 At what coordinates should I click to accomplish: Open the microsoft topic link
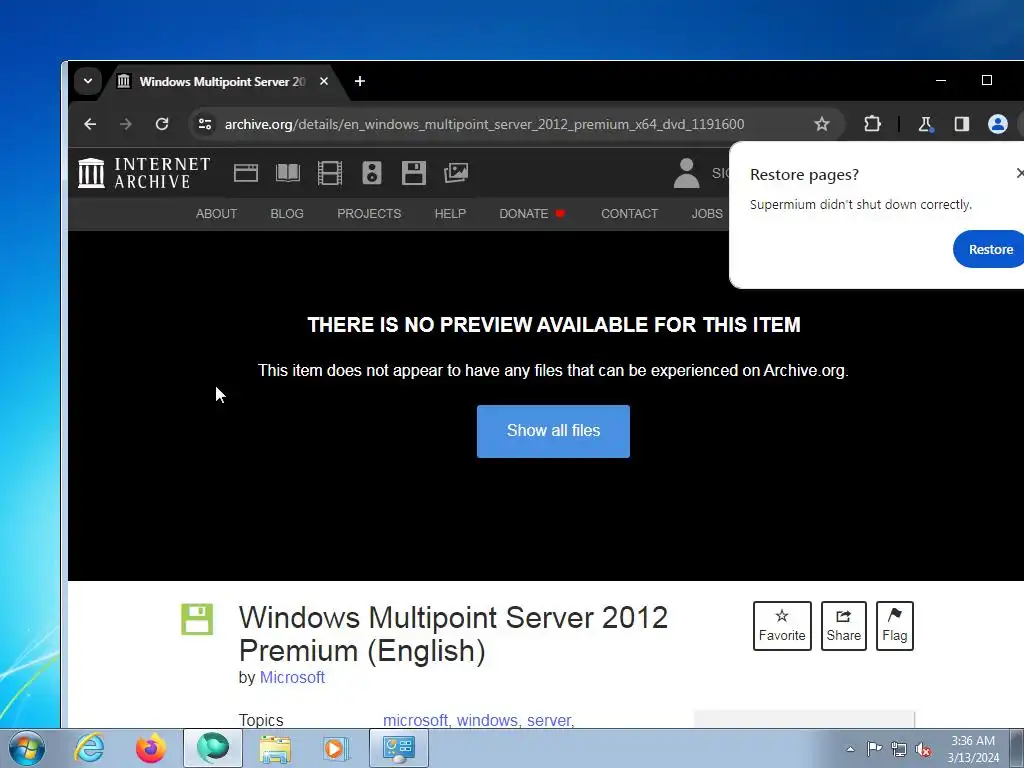click(415, 720)
